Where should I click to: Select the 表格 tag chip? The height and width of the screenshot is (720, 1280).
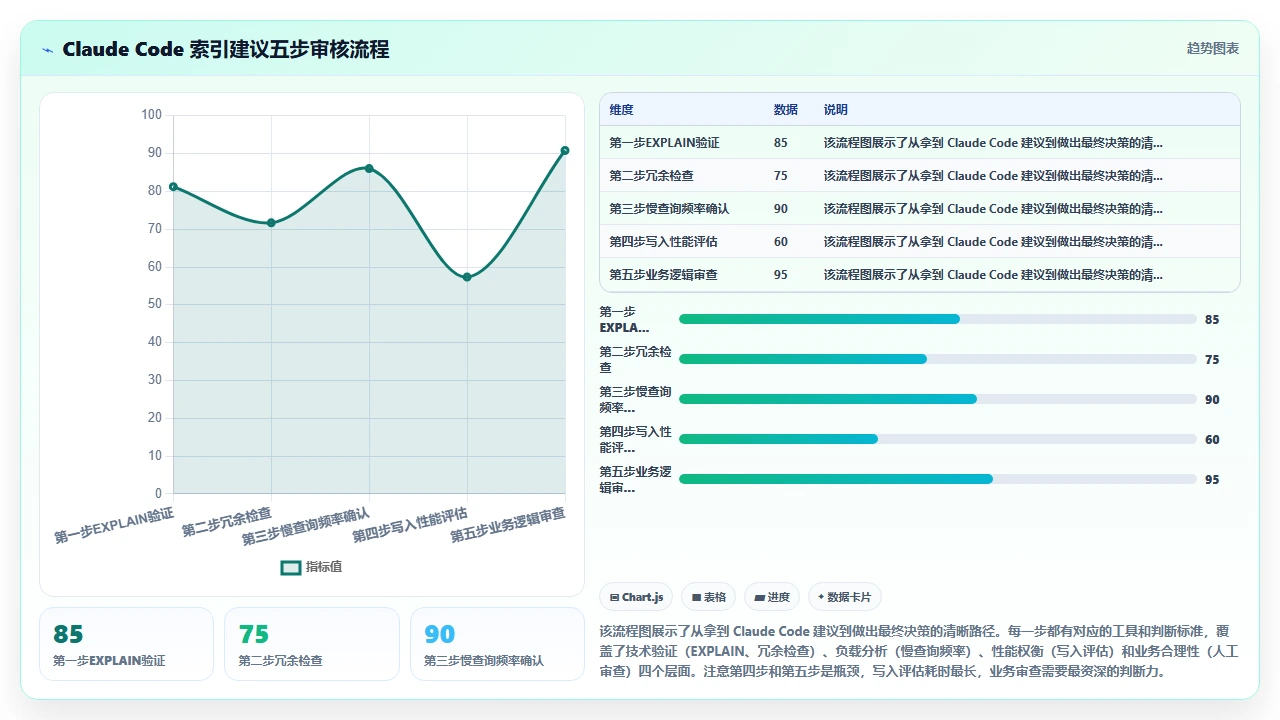[709, 597]
